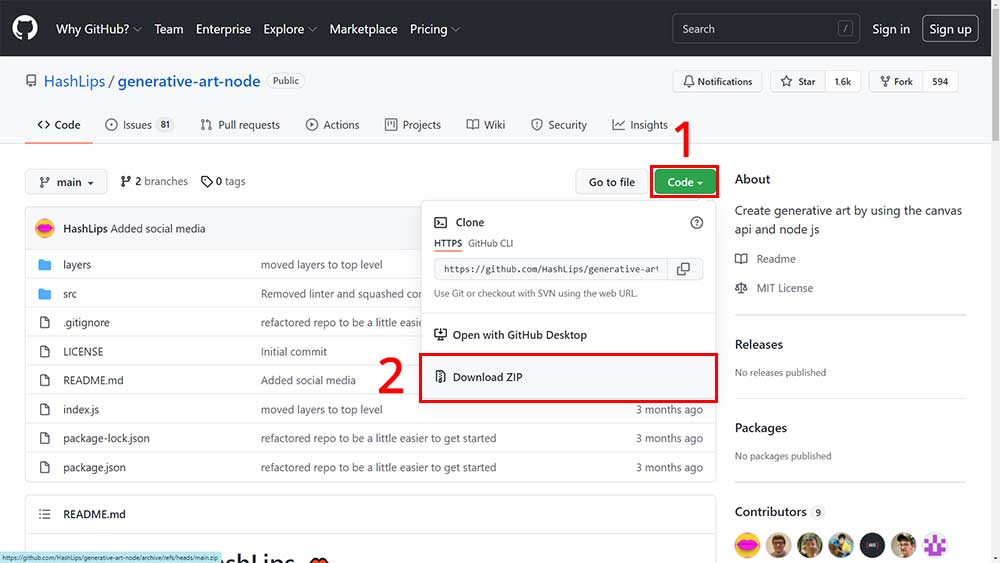The image size is (1000, 563).
Task: Open the Releases heading link
Action: [x=758, y=344]
